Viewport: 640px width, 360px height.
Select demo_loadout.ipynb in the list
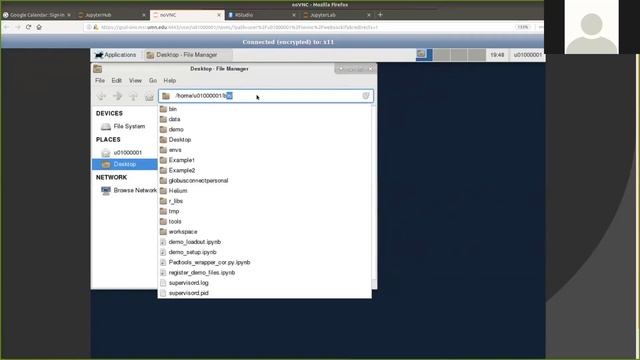coord(264,242)
